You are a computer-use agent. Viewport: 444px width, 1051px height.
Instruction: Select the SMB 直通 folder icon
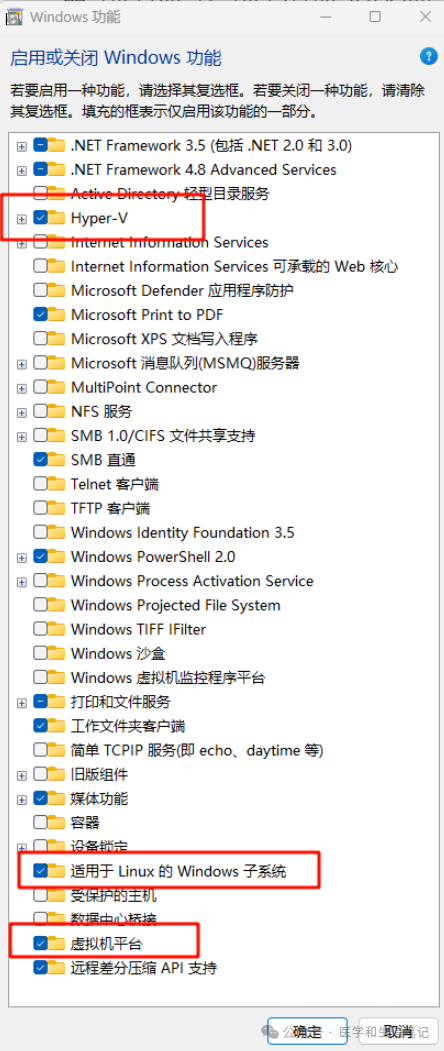pos(56,460)
